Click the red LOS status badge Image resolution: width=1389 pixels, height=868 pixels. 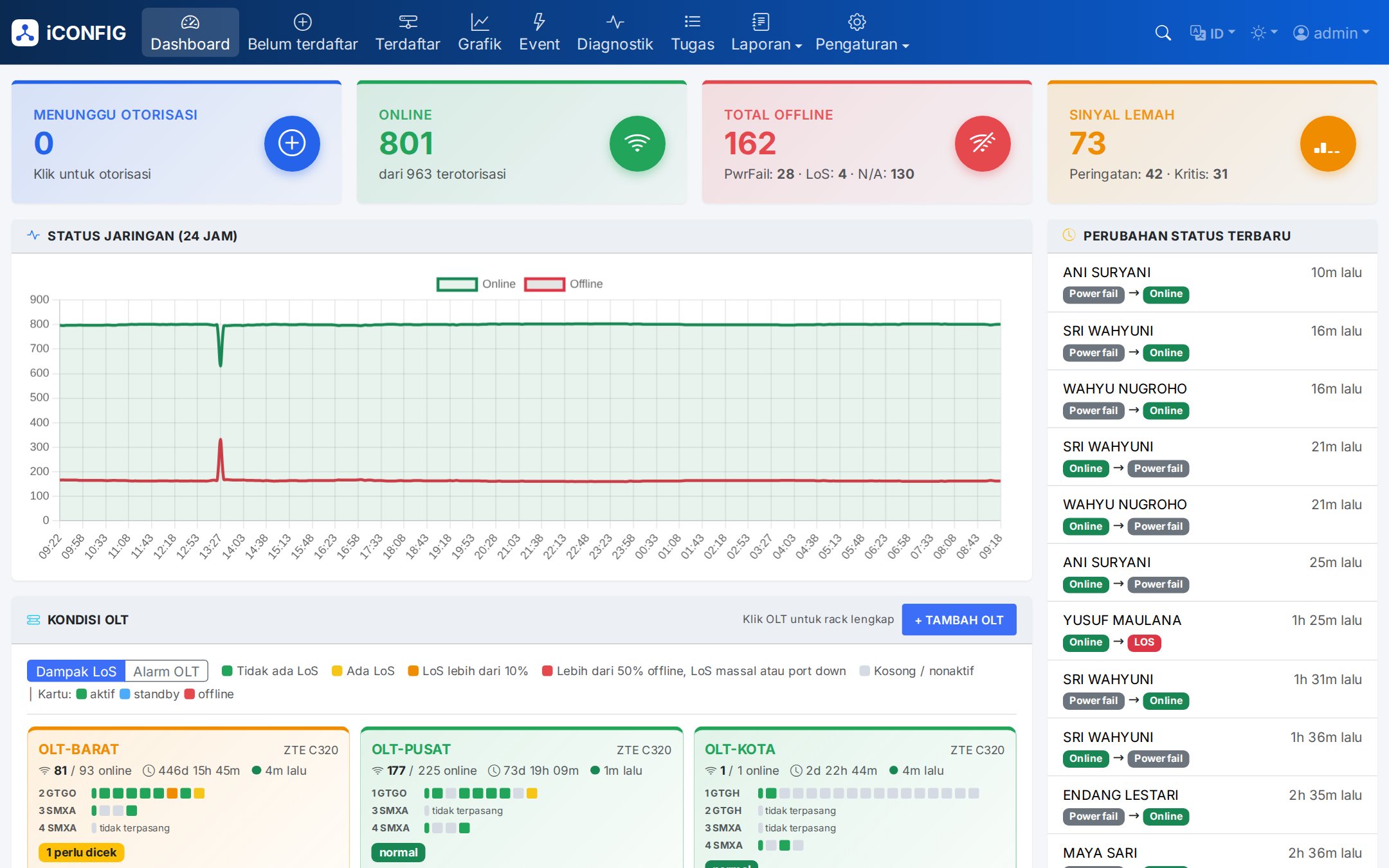(x=1143, y=642)
